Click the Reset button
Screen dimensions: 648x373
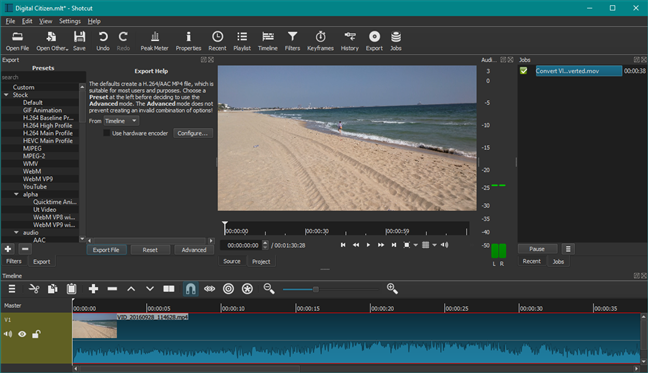point(150,250)
